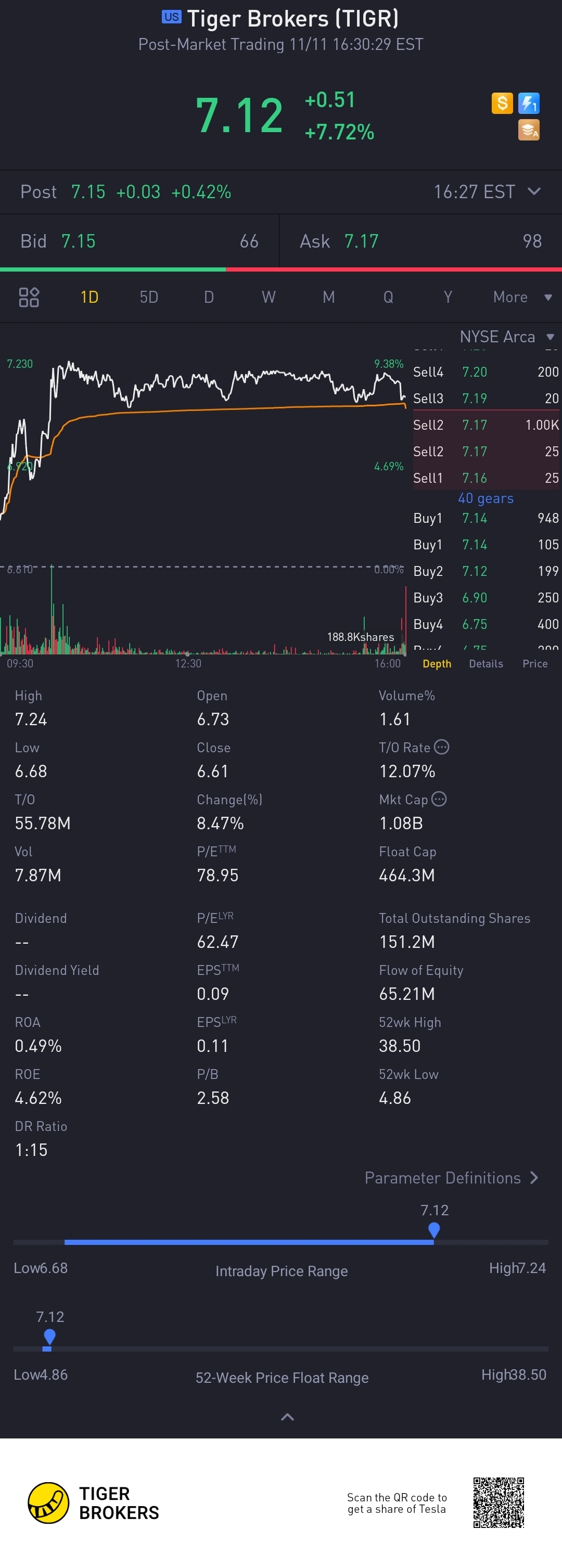Image resolution: width=562 pixels, height=1568 pixels.
Task: Select the Price tab
Action: click(x=535, y=663)
